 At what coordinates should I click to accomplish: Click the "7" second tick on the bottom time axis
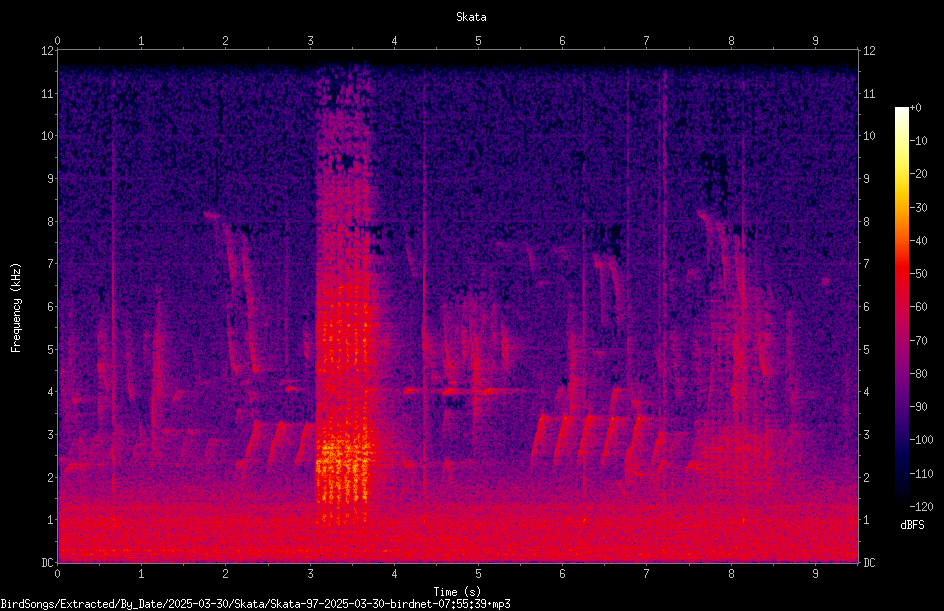coord(647,574)
